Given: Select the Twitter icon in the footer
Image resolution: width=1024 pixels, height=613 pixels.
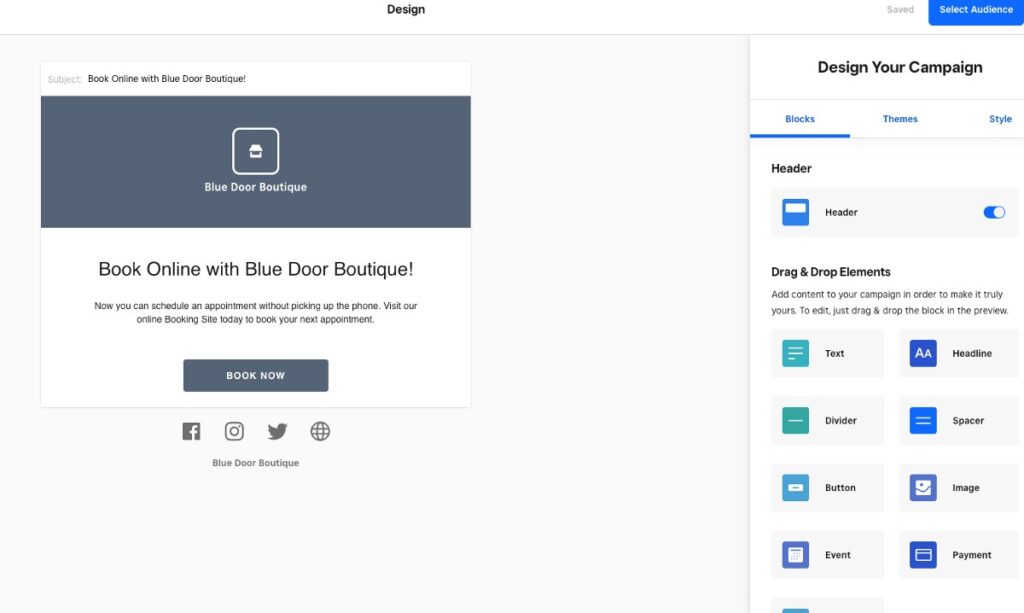Looking at the screenshot, I should pyautogui.click(x=277, y=430).
